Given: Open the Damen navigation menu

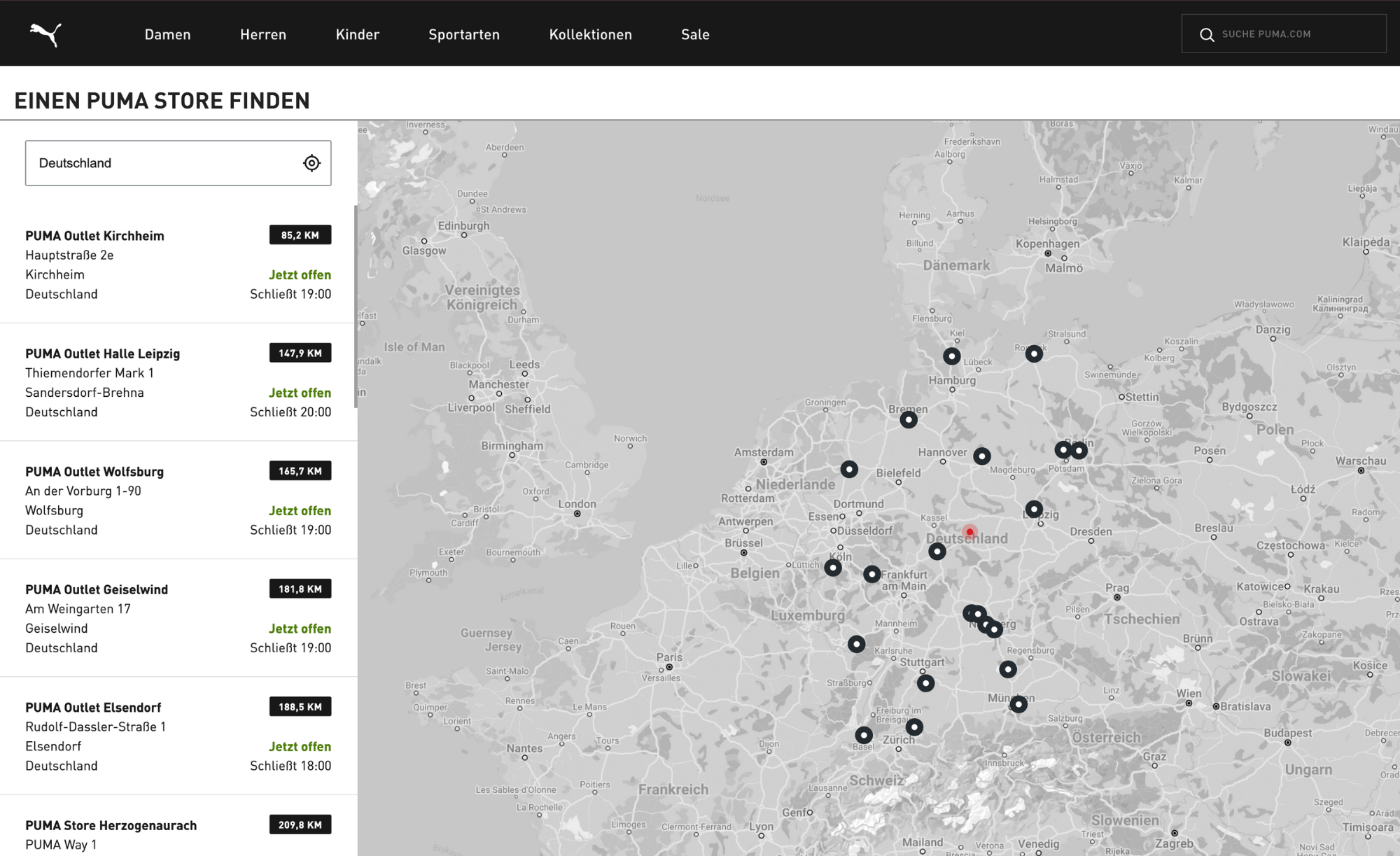Looking at the screenshot, I should (167, 33).
